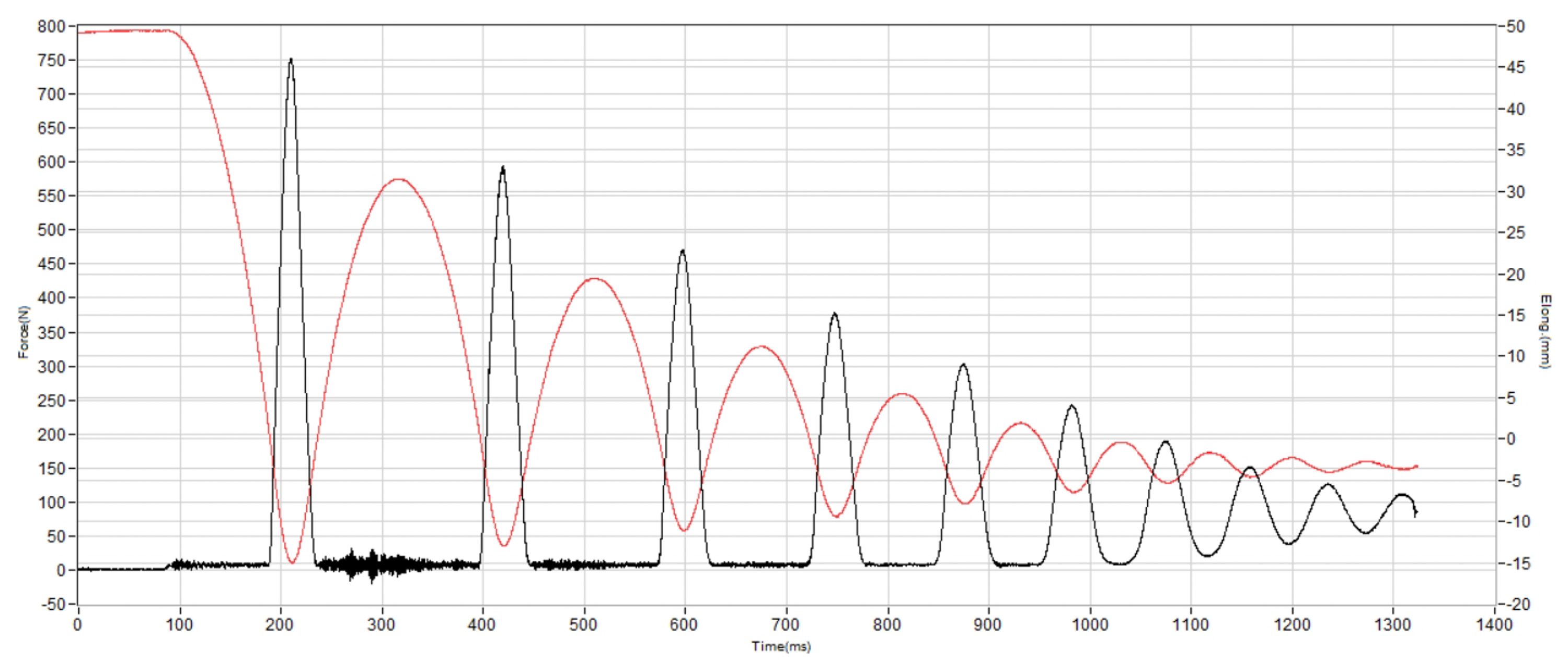Select the tallest black force peak near 750 N
This screenshot has height=660, width=1568.
pyautogui.click(x=291, y=61)
